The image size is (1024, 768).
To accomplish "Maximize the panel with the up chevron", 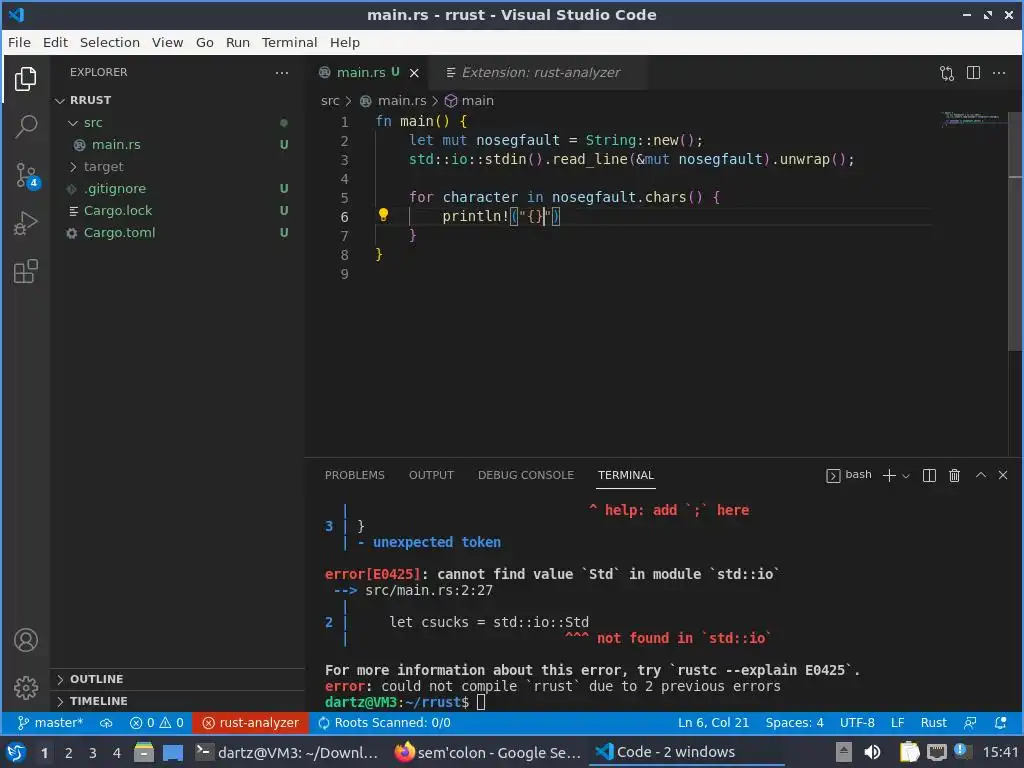I will click(980, 475).
